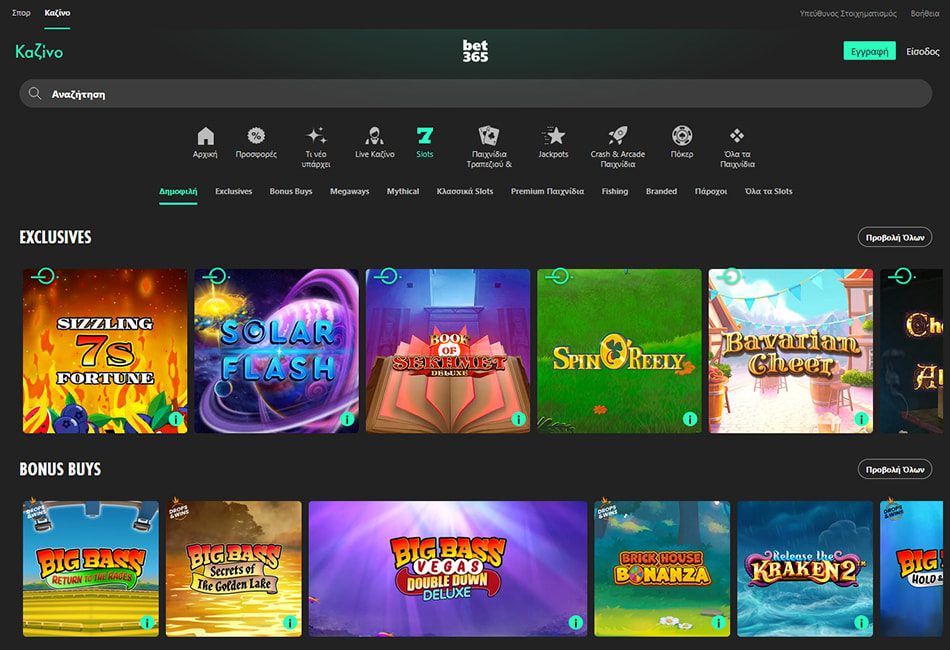The width and height of the screenshot is (950, 650).
Task: Open the Live Καζίνο dealer icon
Action: click(375, 137)
